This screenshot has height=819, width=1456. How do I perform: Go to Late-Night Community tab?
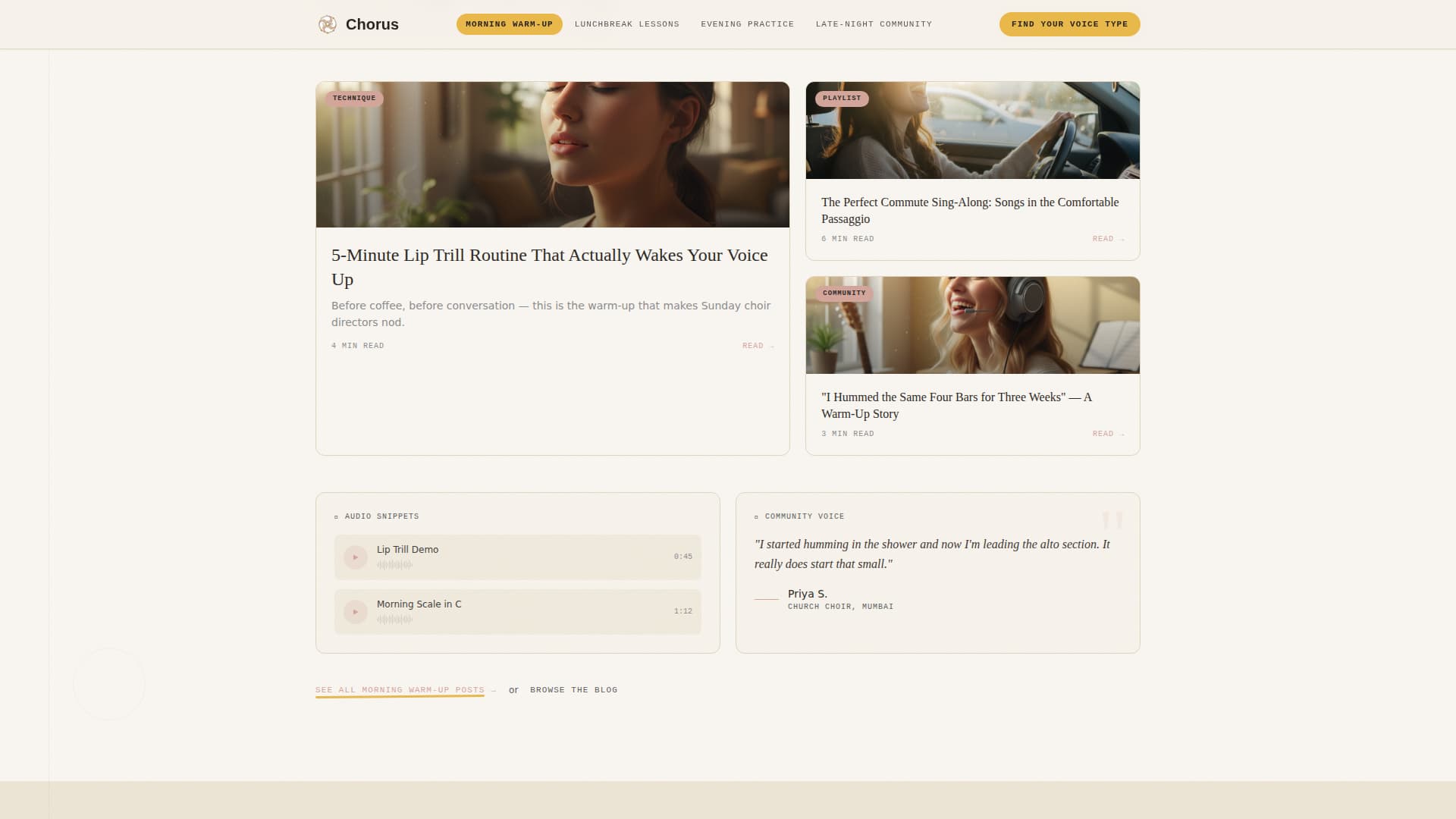click(874, 24)
